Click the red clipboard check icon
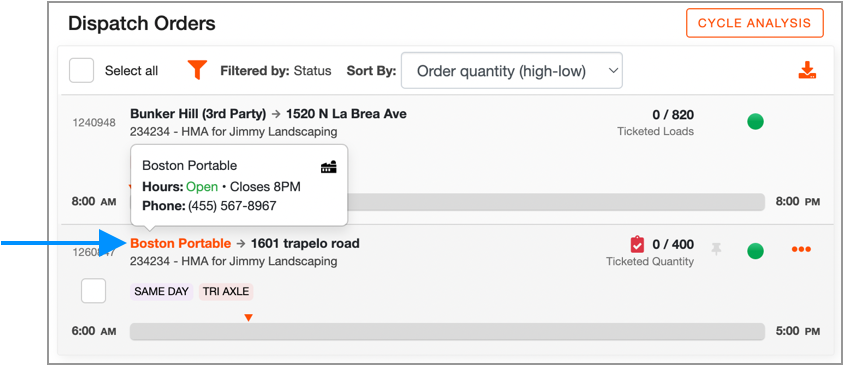Screen dimensions: 844x366 (637, 245)
